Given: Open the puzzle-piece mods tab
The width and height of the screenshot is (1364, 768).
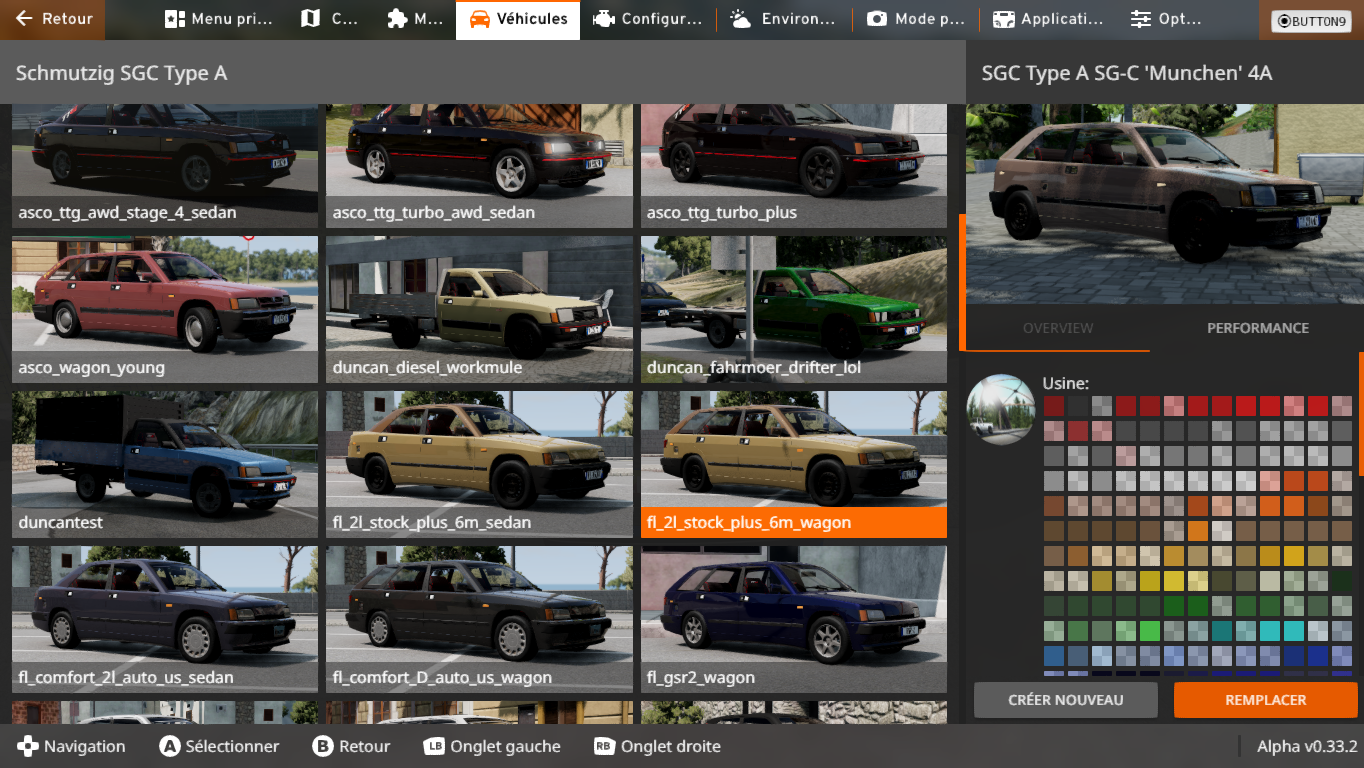Looking at the screenshot, I should [415, 19].
